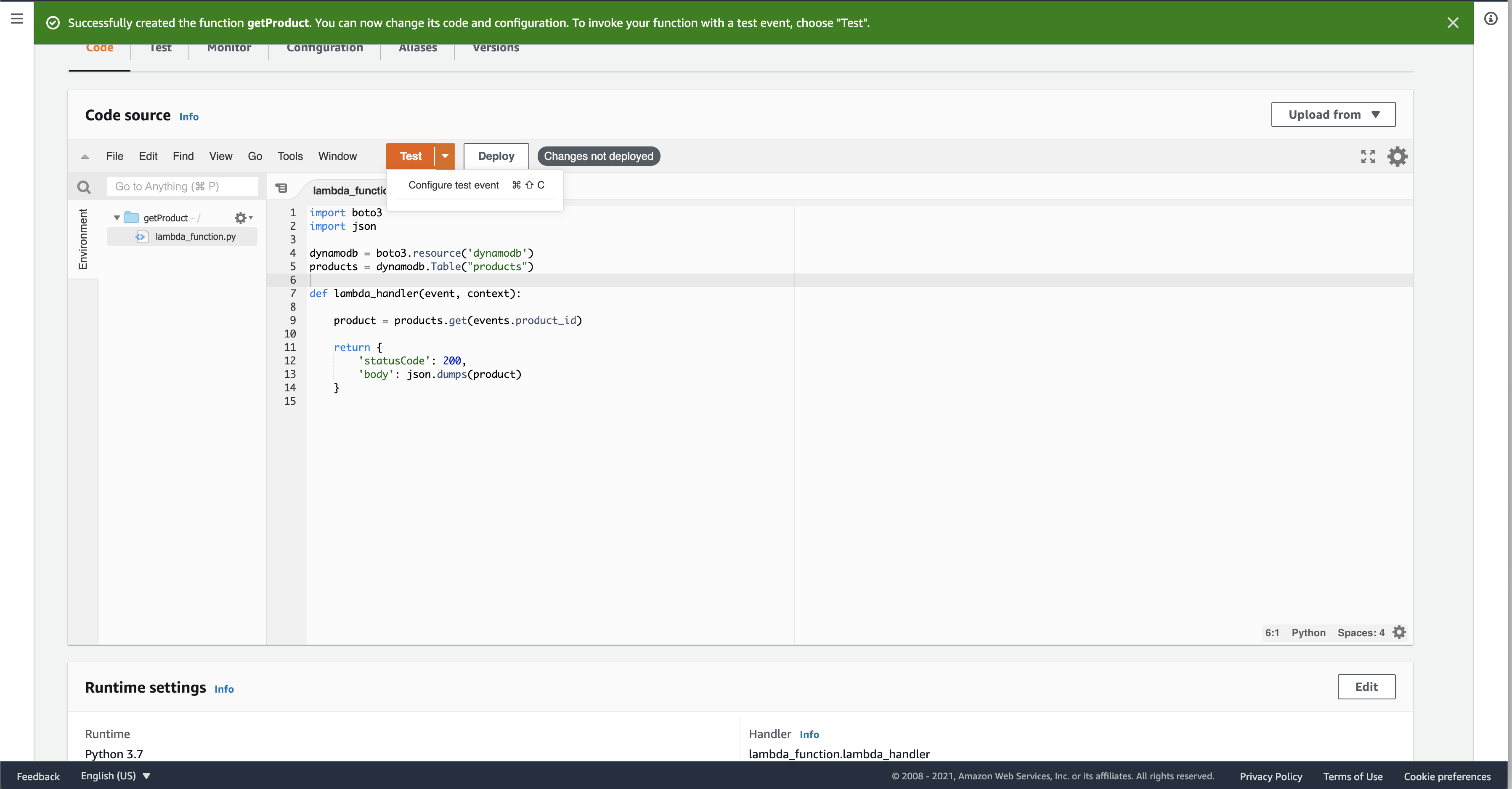
Task: Click the orange Test button
Action: [x=410, y=156]
